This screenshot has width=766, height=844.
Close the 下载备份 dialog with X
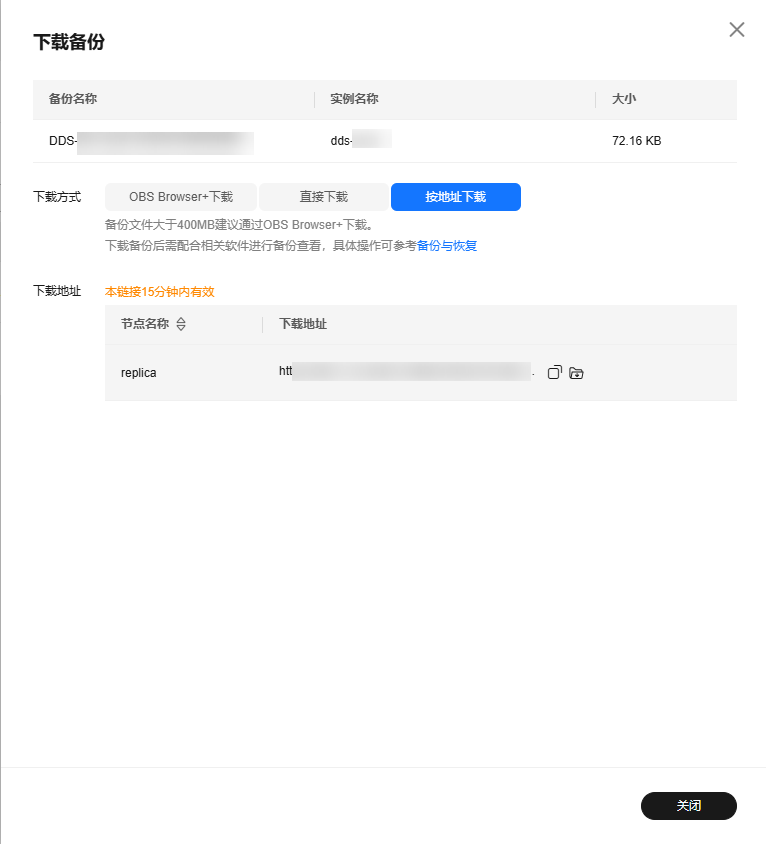click(737, 30)
